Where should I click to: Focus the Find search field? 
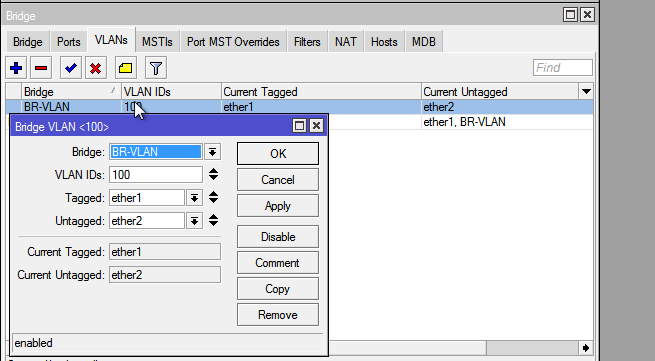[563, 68]
